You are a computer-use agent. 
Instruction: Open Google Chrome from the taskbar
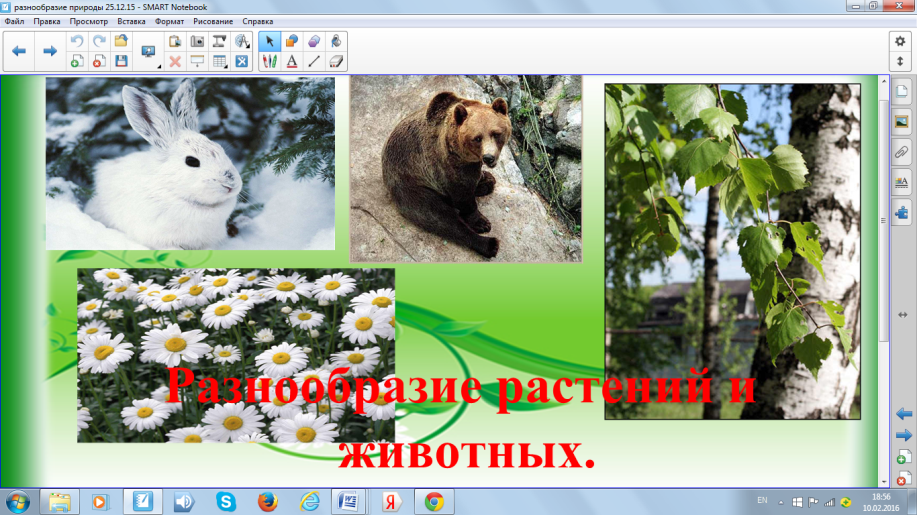coord(433,500)
